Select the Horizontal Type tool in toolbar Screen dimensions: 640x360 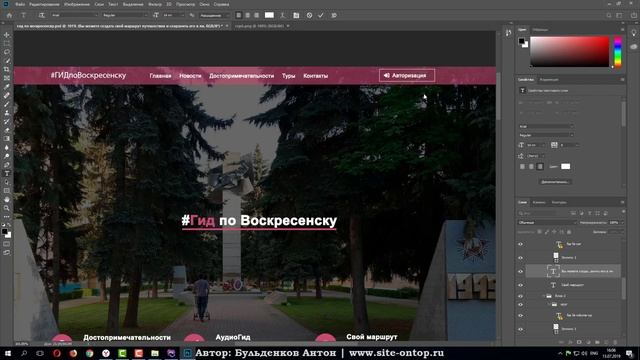(7, 173)
